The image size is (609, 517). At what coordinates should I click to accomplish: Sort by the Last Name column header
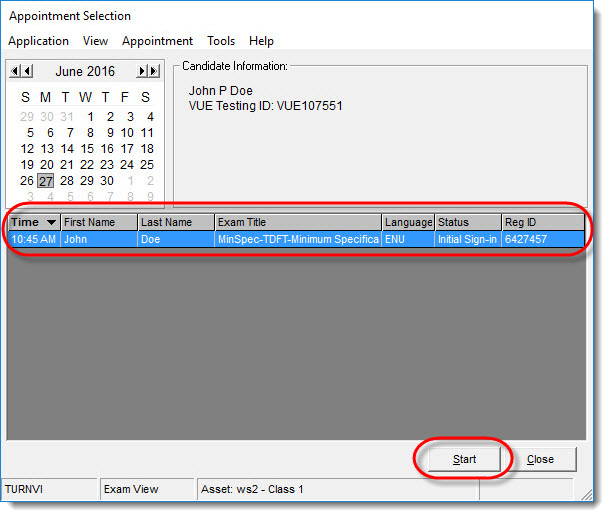point(176,222)
